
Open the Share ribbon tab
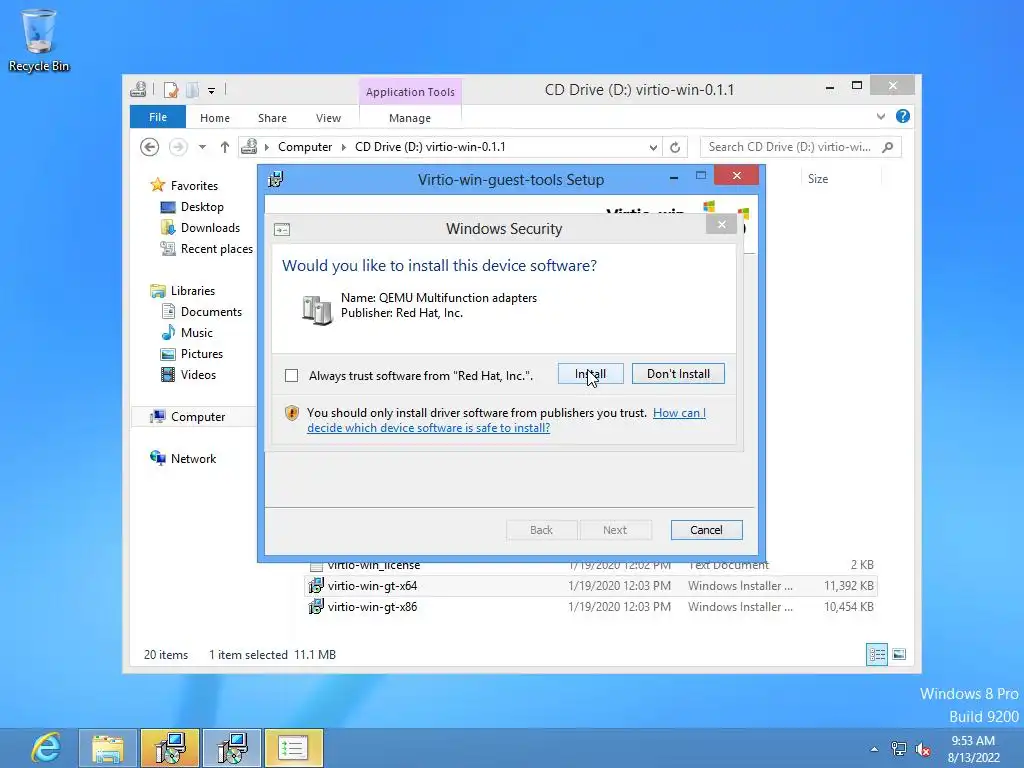tap(272, 118)
